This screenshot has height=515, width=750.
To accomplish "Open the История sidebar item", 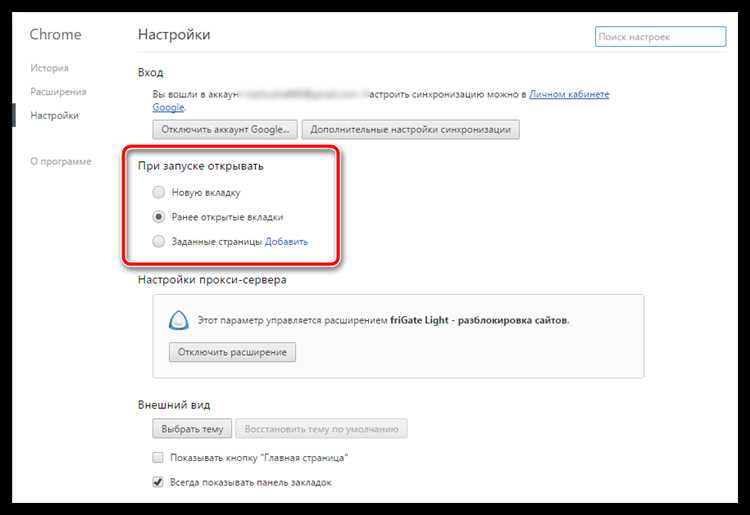I will (49, 68).
